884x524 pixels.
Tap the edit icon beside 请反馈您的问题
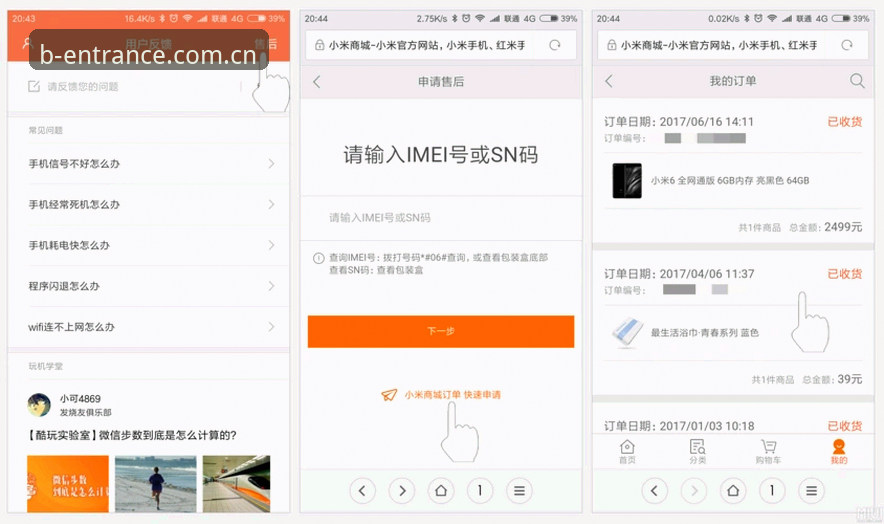click(34, 86)
